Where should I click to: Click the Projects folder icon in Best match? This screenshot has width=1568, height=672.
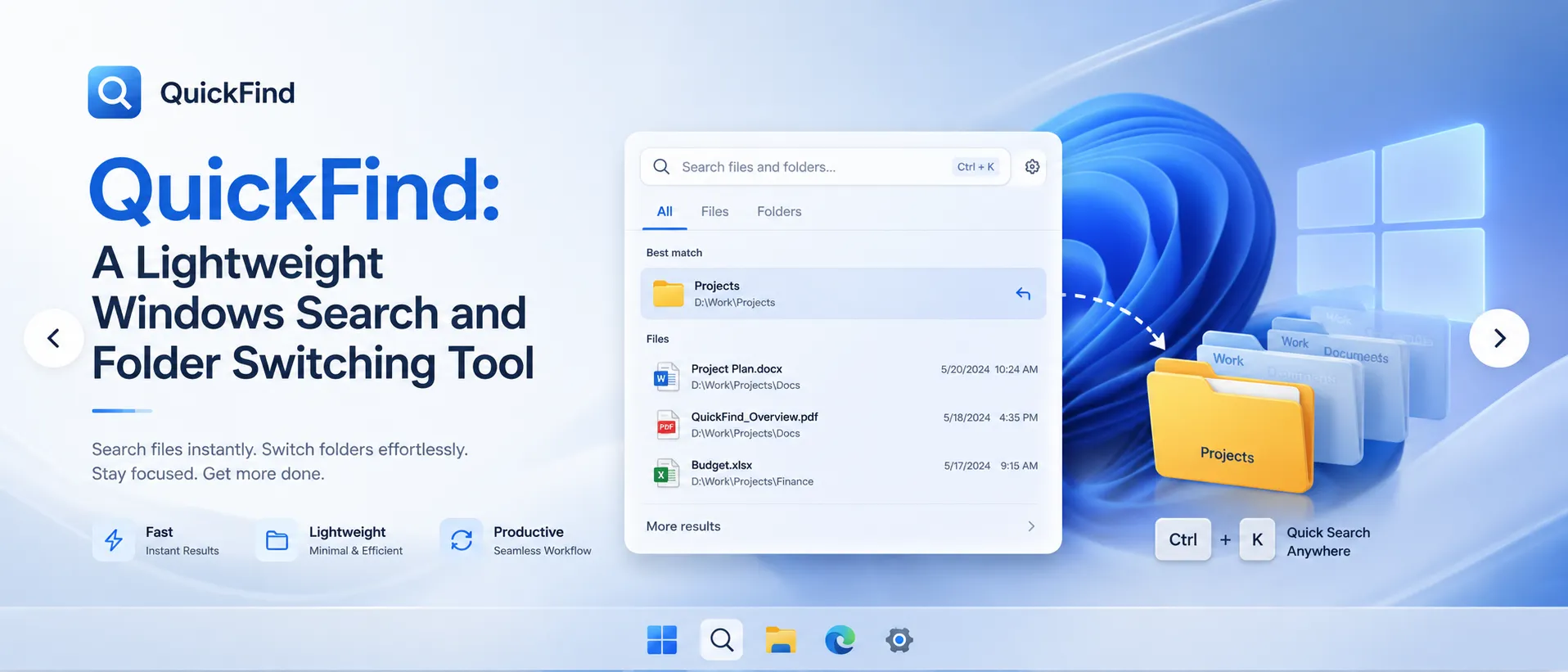669,293
